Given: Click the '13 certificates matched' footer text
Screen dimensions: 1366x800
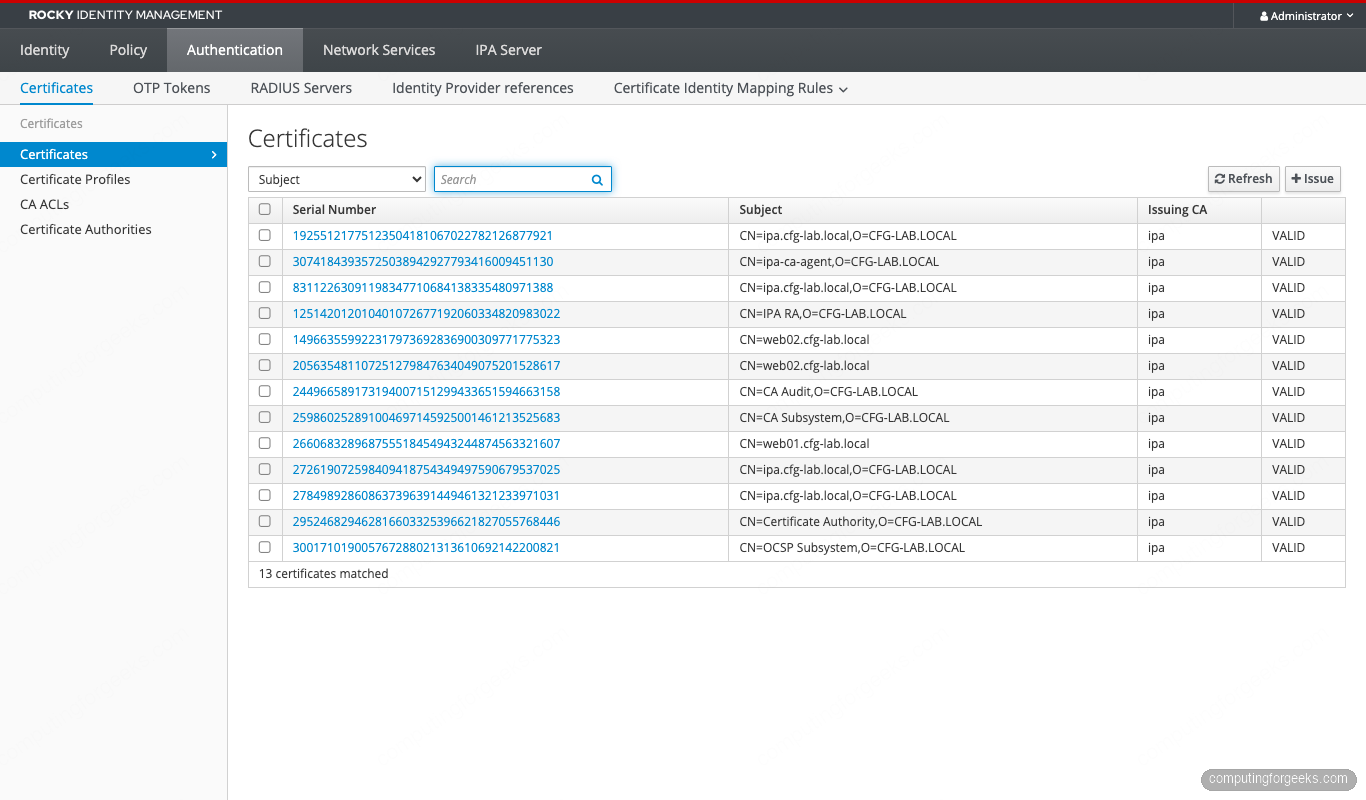Looking at the screenshot, I should point(323,574).
